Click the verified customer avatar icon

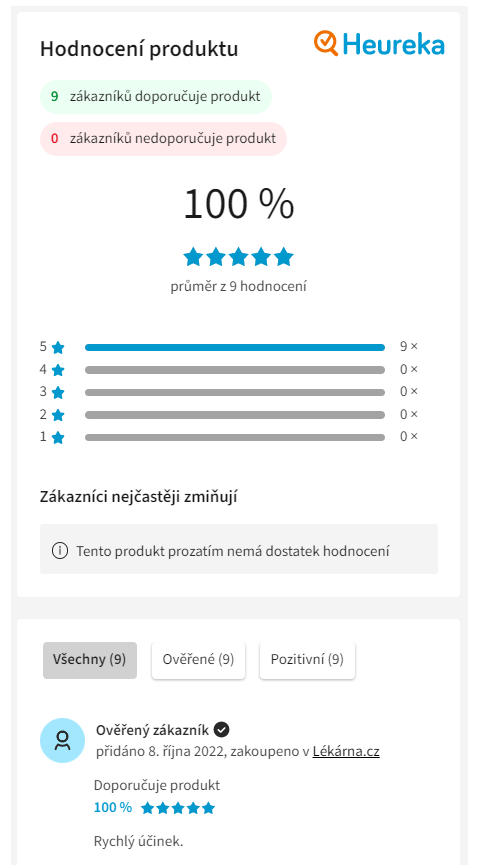tap(62, 740)
